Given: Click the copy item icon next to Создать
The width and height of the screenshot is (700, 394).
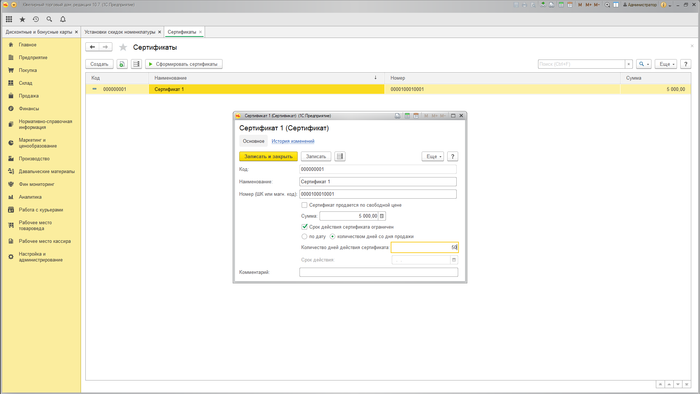Looking at the screenshot, I should coord(122,64).
